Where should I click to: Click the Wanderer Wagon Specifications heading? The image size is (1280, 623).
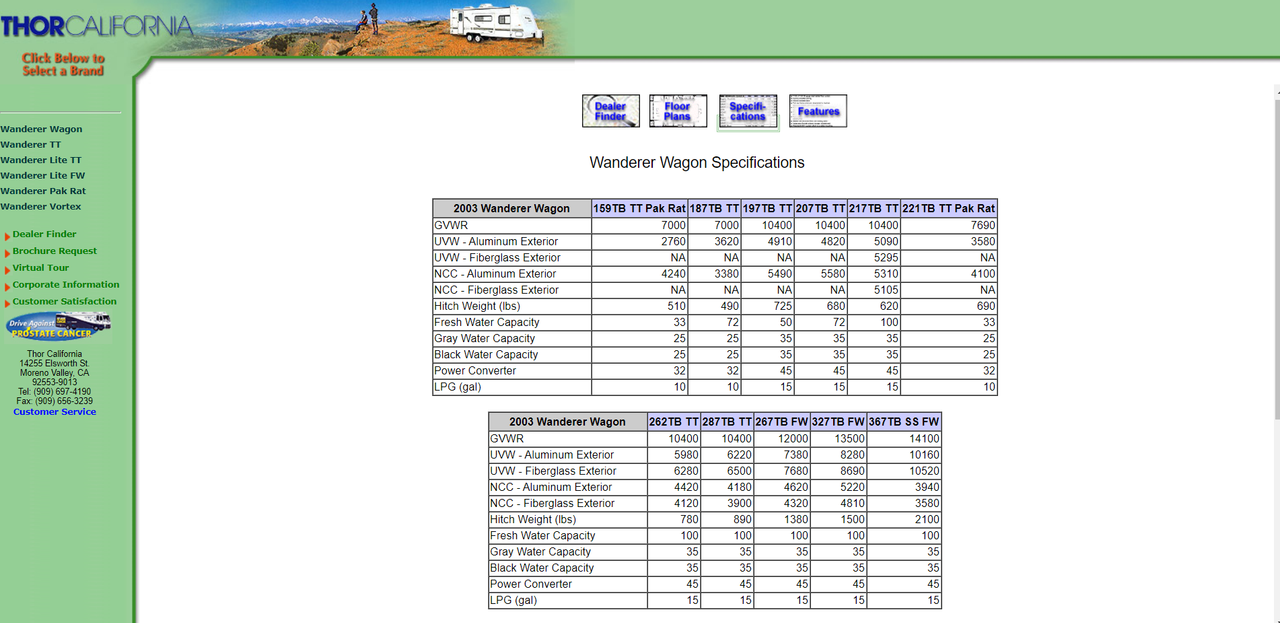pos(697,162)
